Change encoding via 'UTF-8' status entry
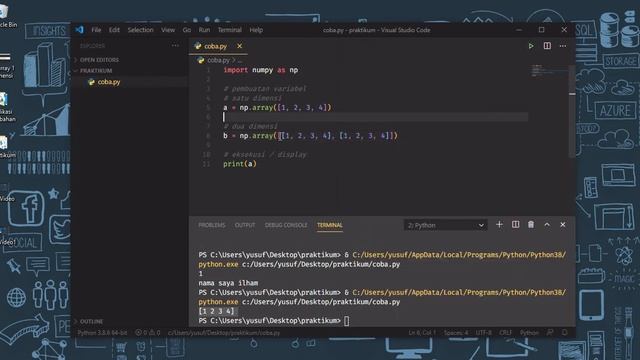Image resolution: width=640 pixels, height=360 pixels. point(484,333)
